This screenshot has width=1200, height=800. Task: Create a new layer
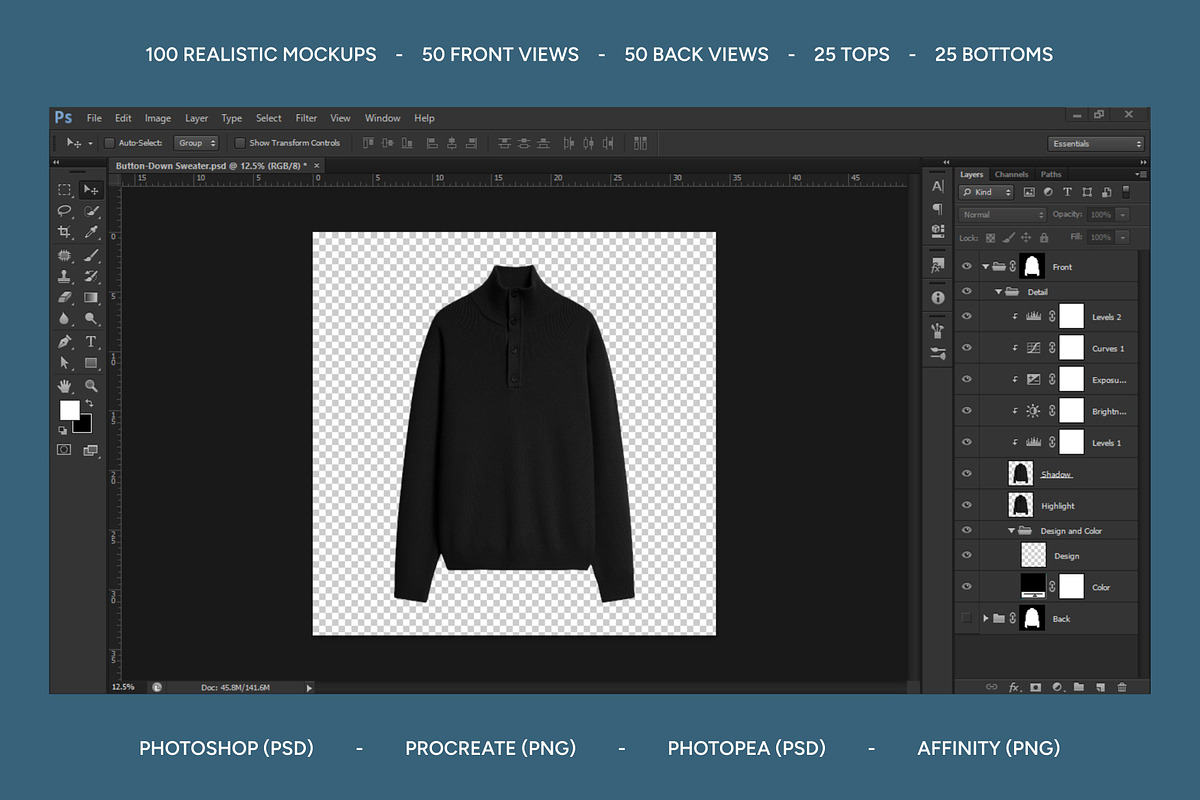pos(1100,687)
